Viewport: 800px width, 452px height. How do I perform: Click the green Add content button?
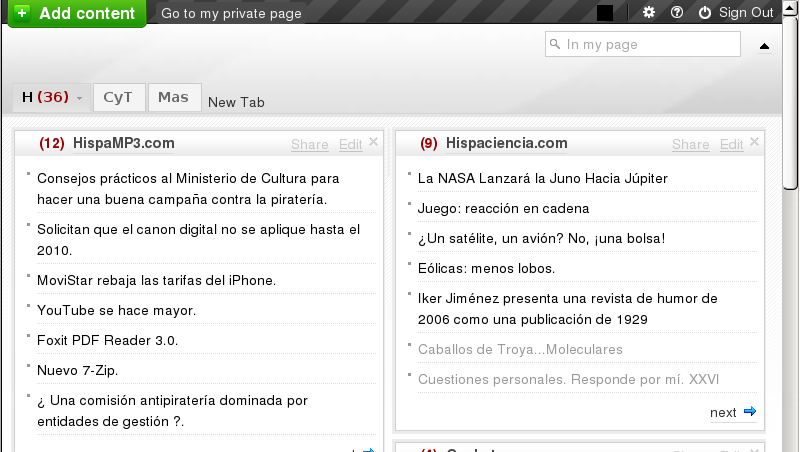(77, 13)
